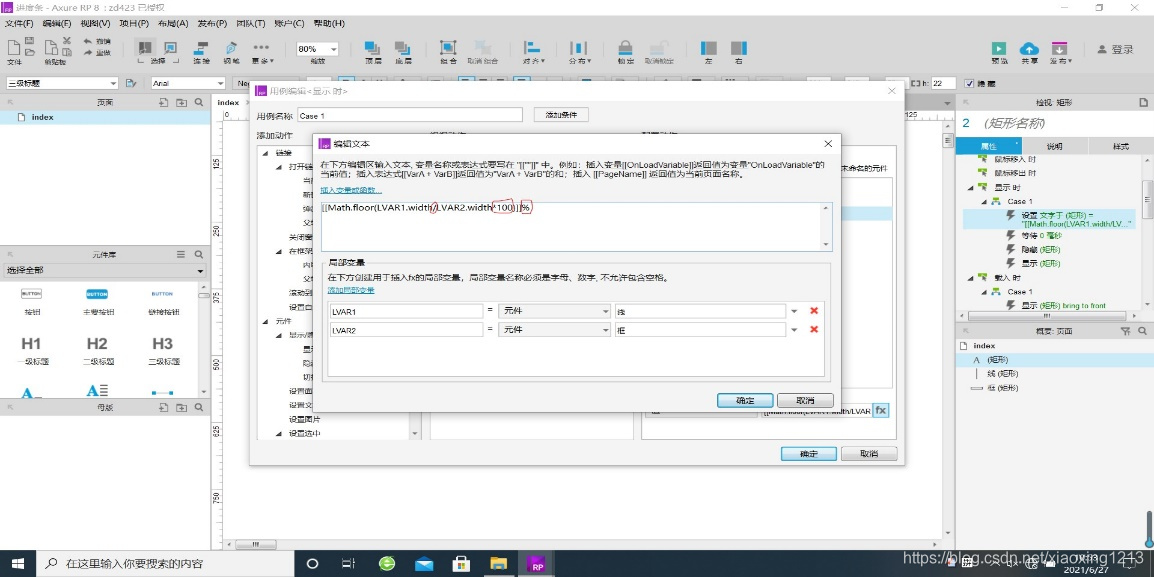The image size is (1154, 577).
Task: Select the intersected selection mode tool
Action: [x=144, y=47]
